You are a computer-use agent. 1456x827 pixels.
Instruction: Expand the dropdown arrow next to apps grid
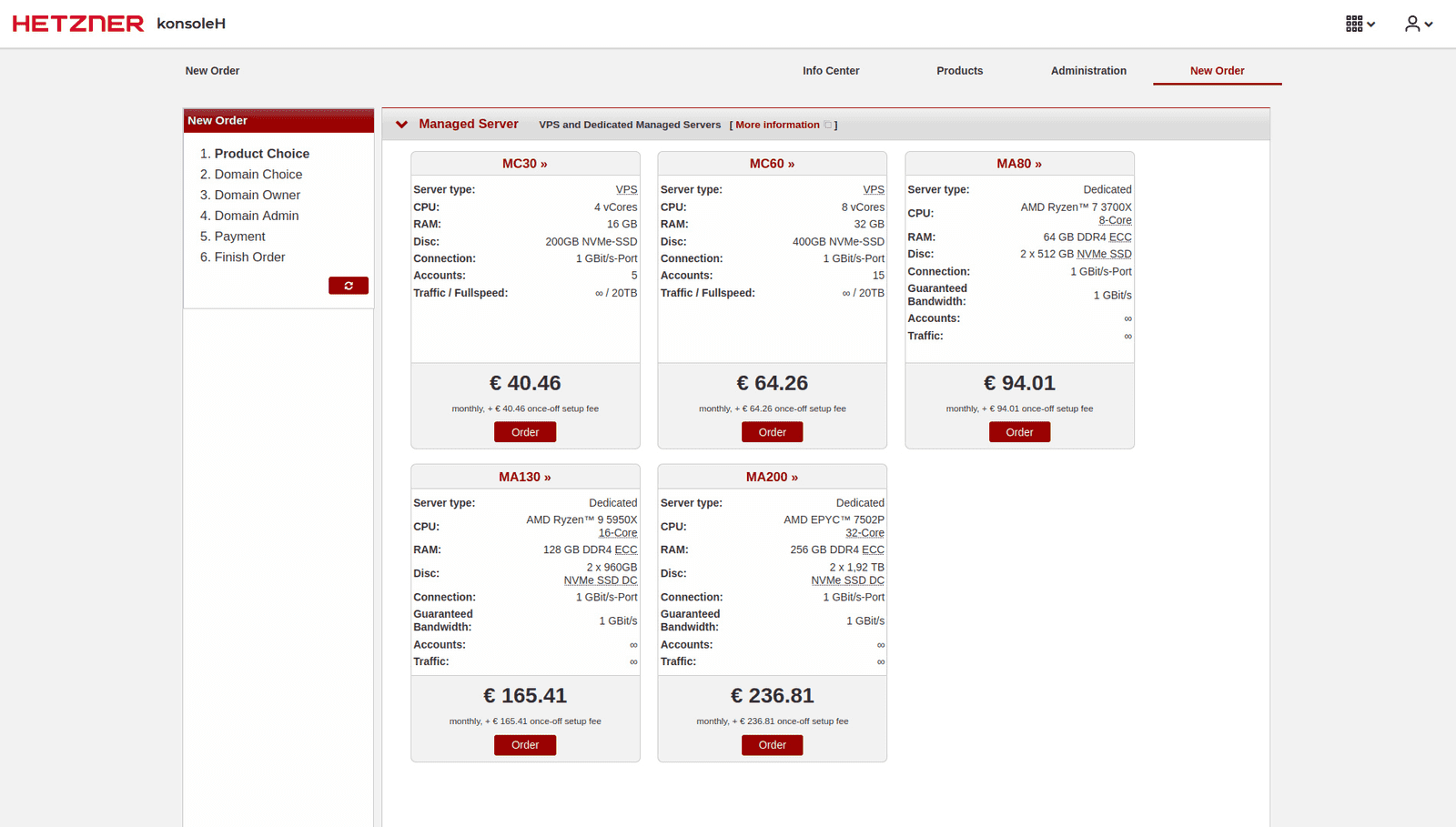tap(1370, 25)
